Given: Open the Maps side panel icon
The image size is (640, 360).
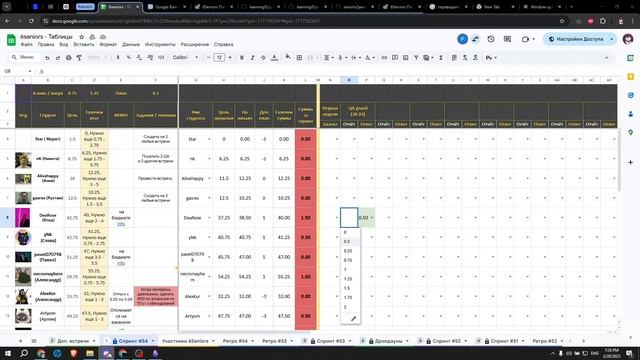Looking at the screenshot, I should (631, 133).
